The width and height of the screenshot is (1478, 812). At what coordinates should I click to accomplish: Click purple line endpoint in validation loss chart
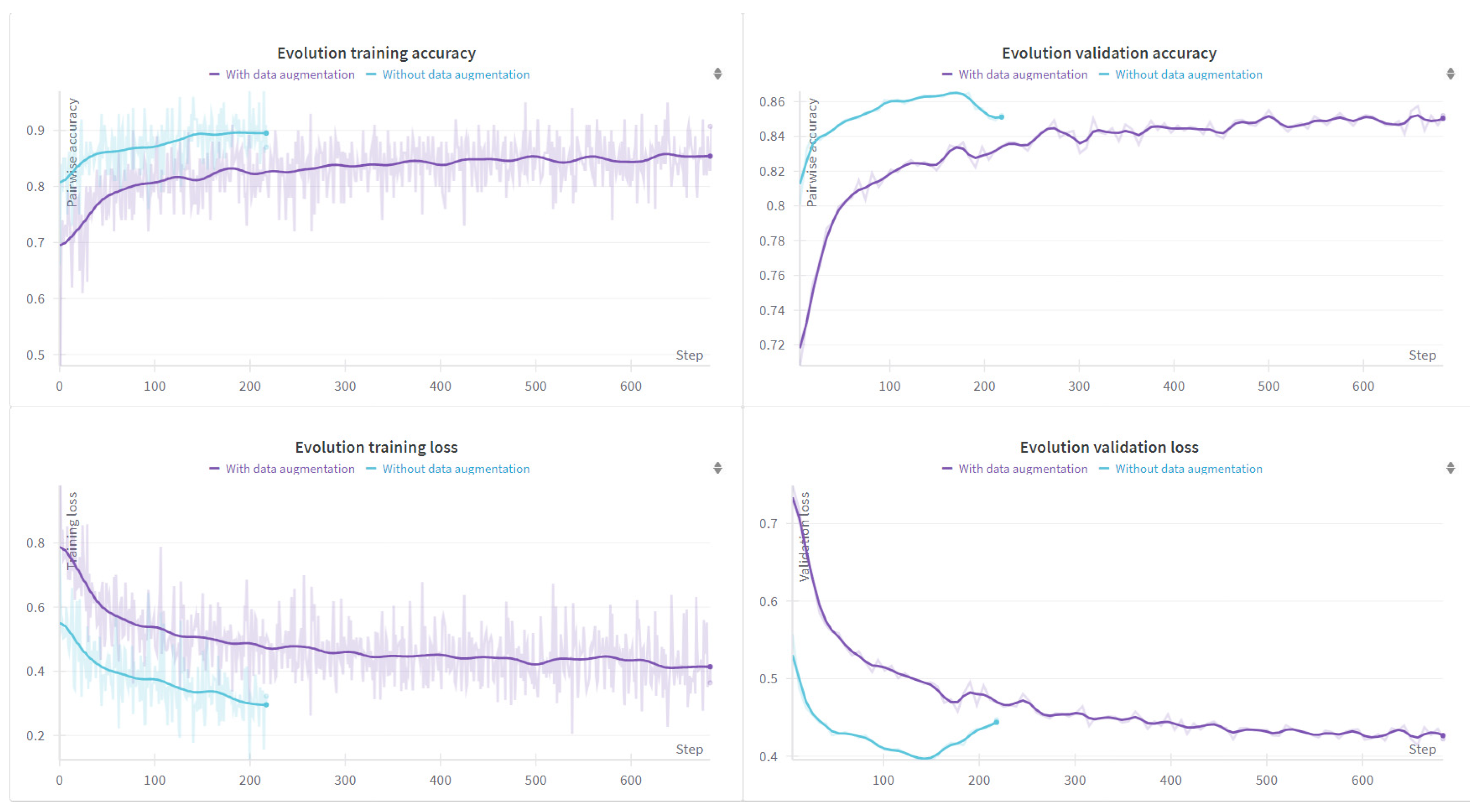(x=1442, y=735)
